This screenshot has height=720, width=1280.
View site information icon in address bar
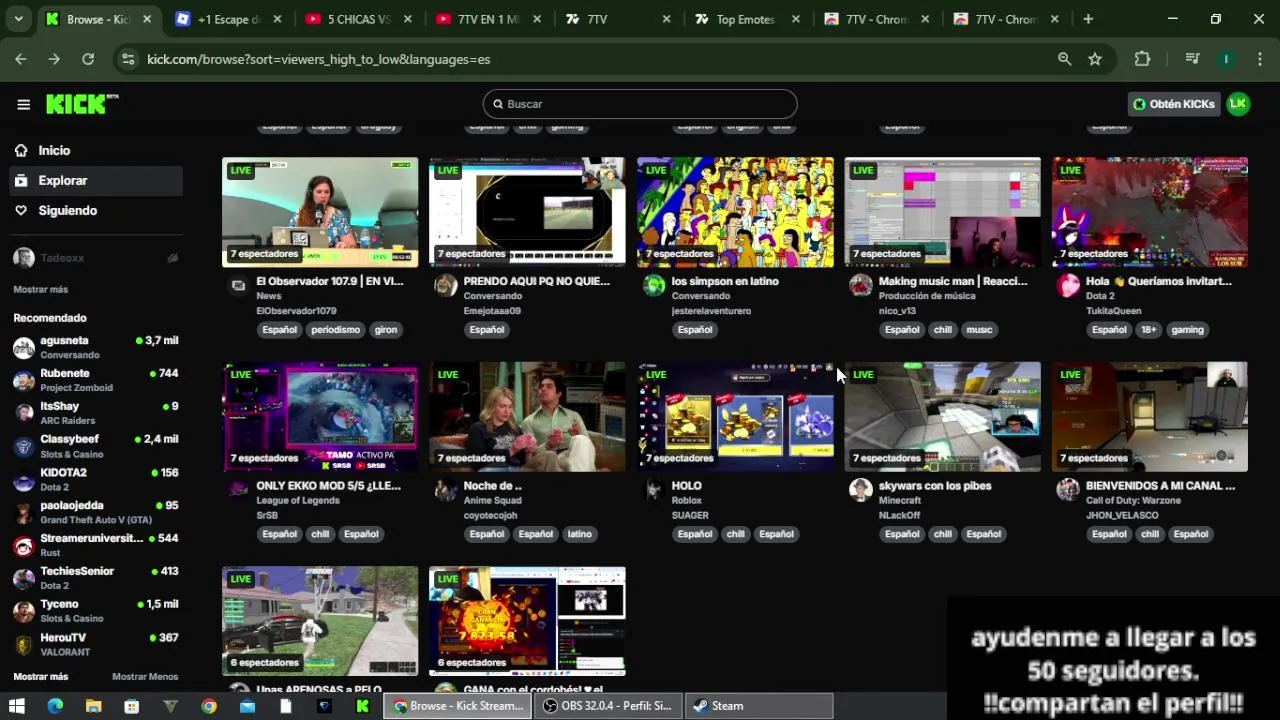(127, 59)
